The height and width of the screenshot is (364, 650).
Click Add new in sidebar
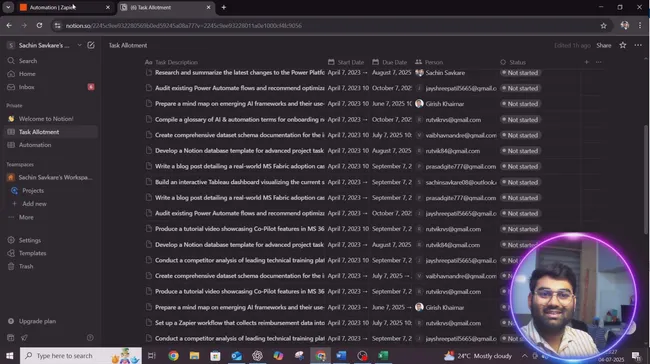click(x=34, y=204)
